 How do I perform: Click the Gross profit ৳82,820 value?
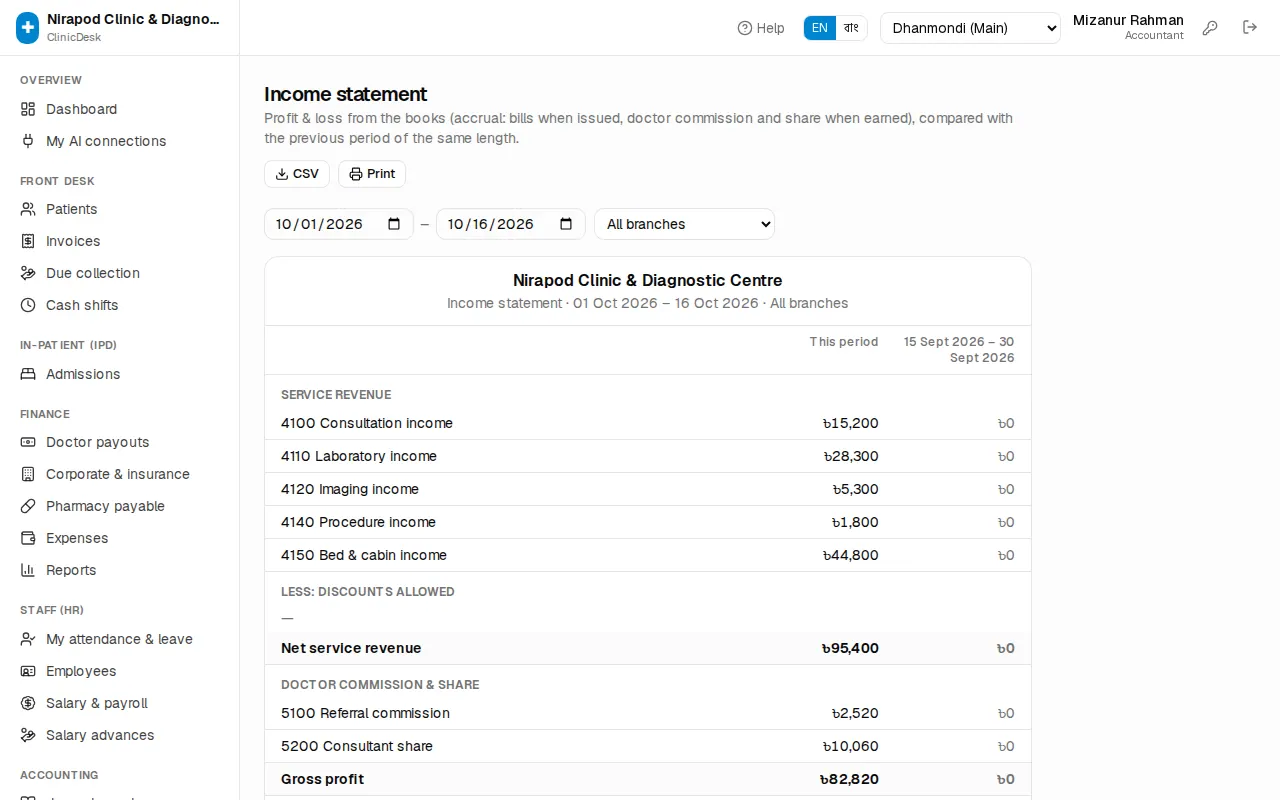pos(849,779)
